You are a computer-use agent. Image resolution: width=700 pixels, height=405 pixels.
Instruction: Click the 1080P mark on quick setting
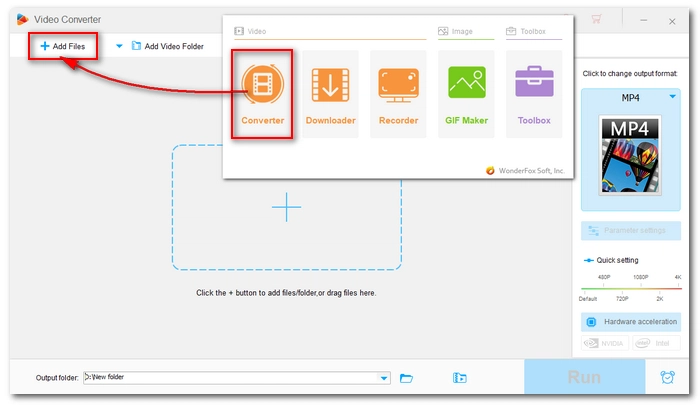click(640, 277)
